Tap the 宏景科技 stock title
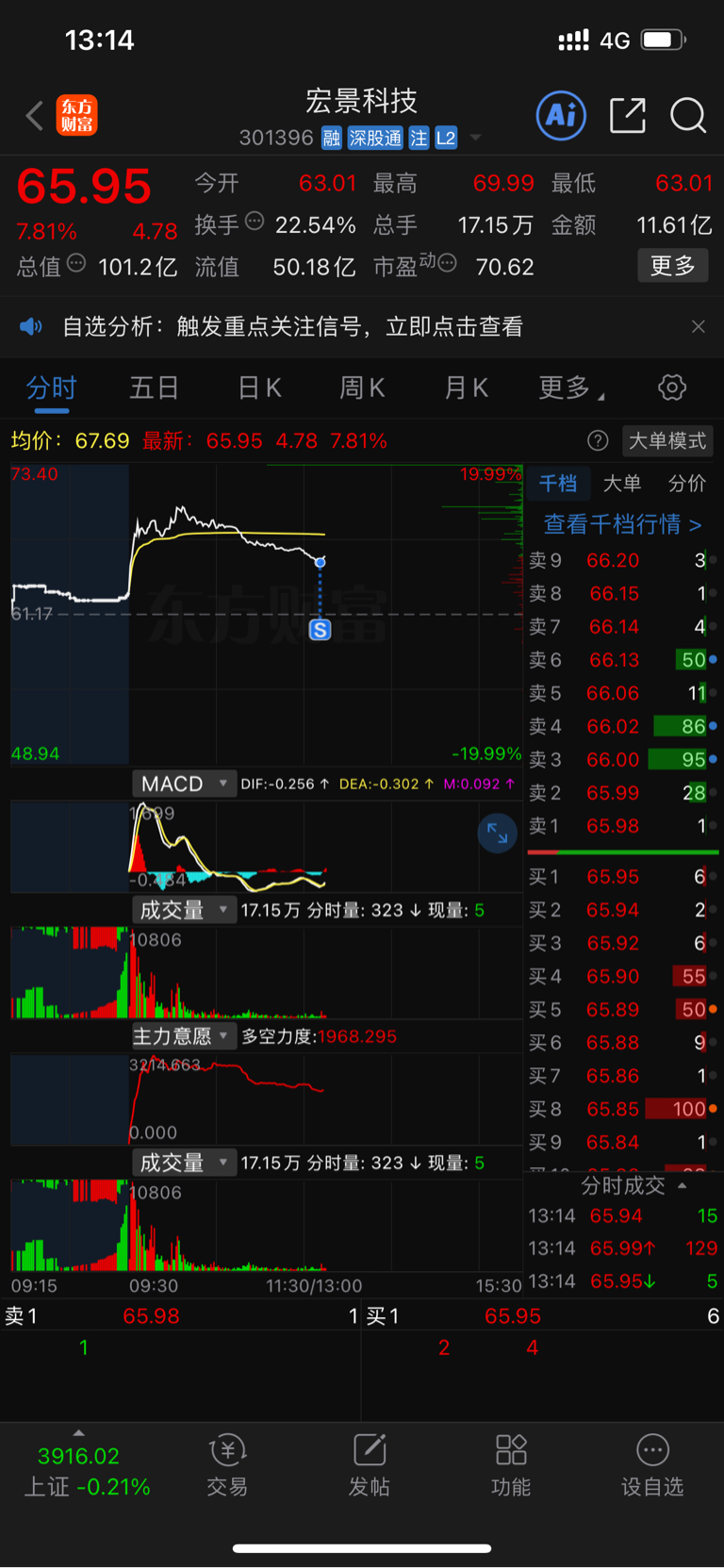 click(361, 101)
